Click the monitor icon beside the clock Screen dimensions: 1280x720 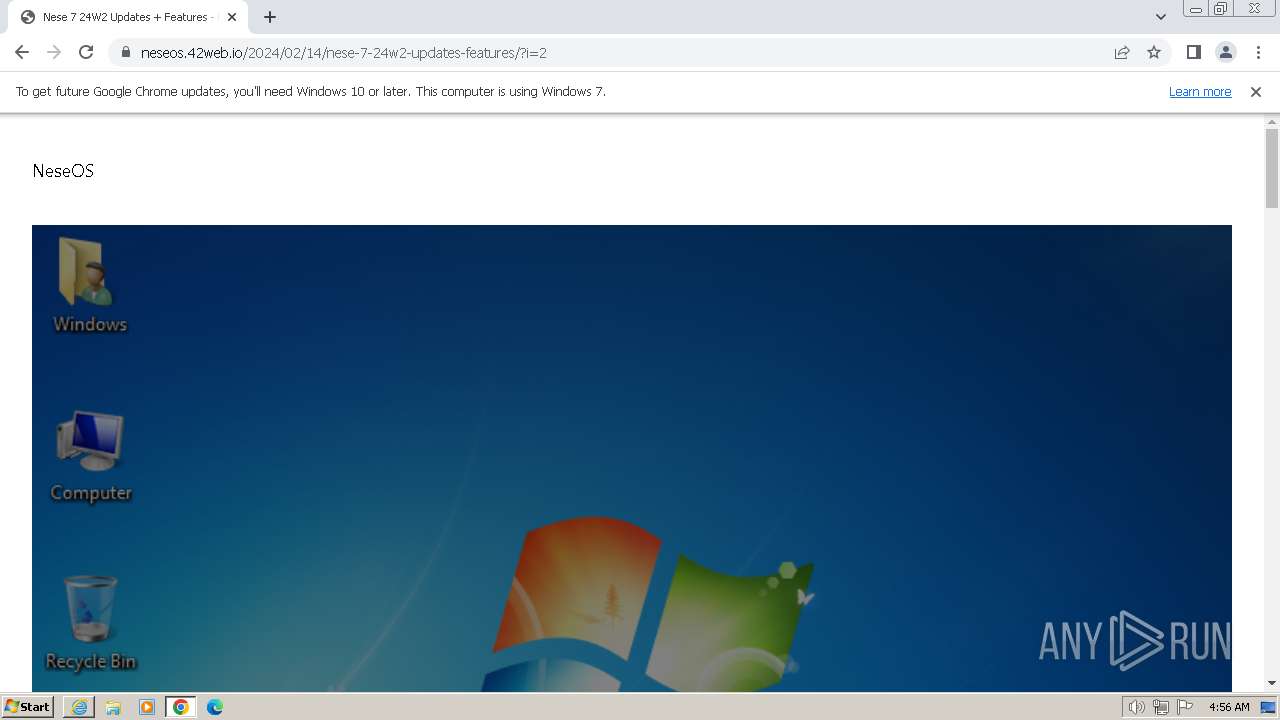point(1268,707)
